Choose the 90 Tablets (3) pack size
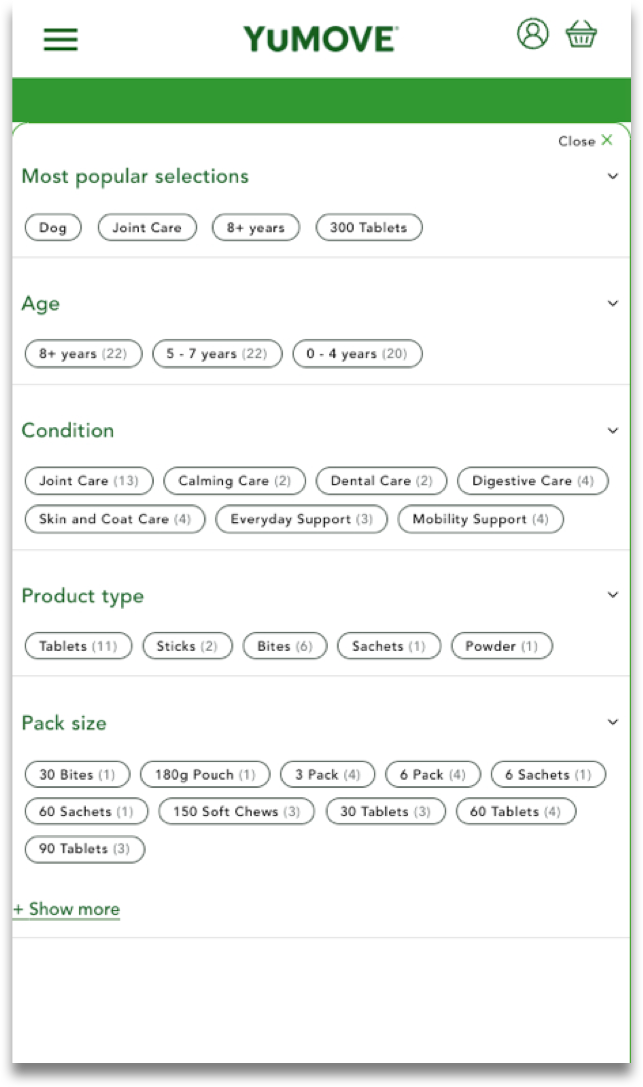643x1087 pixels. [85, 849]
